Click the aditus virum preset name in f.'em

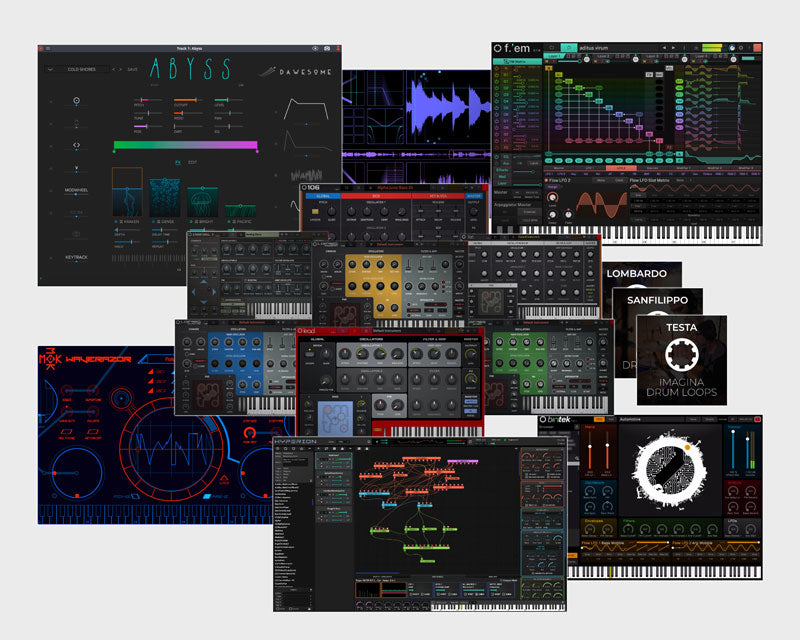[593, 48]
